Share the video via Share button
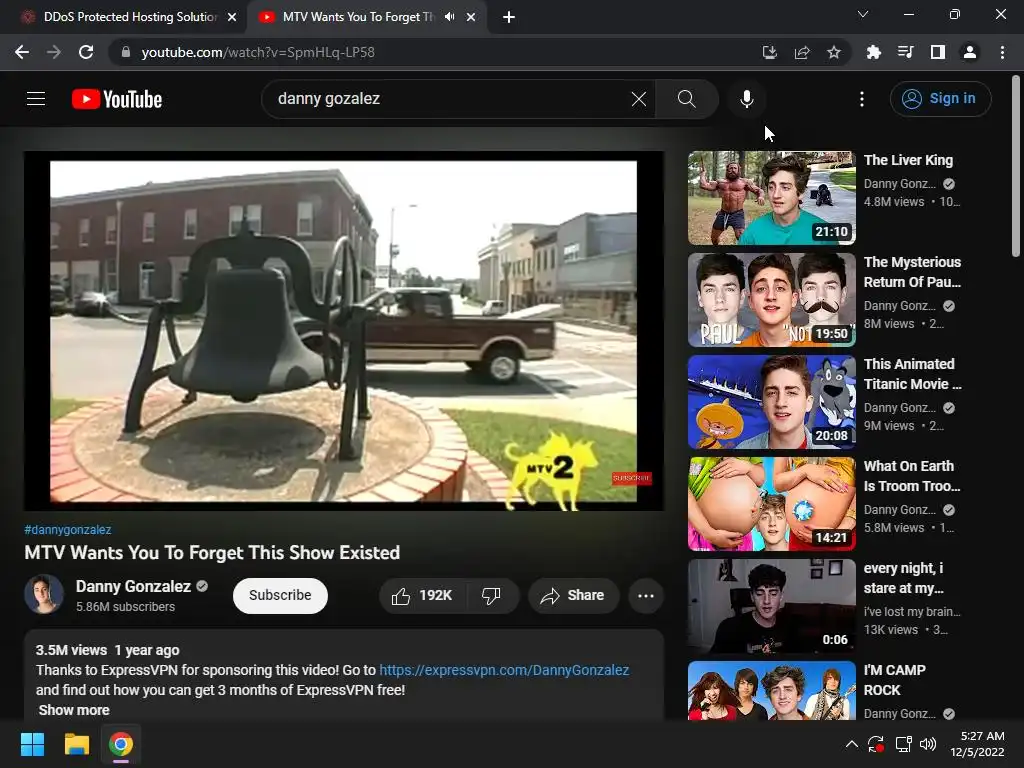1024x768 pixels. [573, 596]
